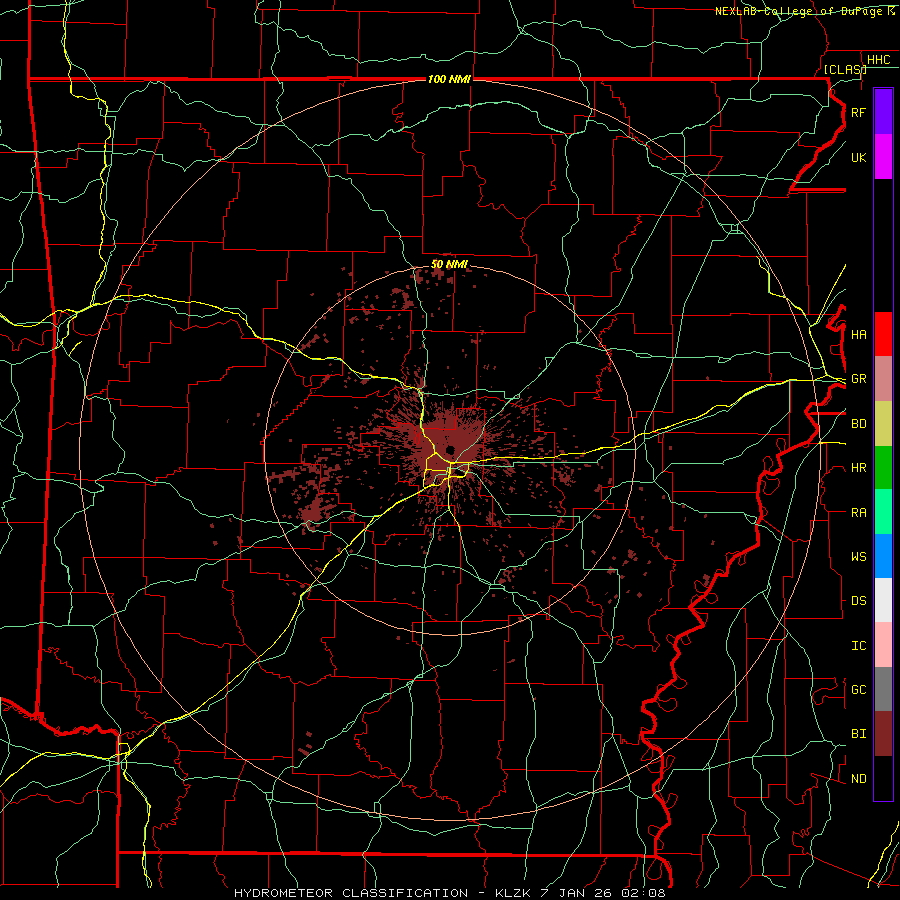Click the HA legend label
Image resolution: width=900 pixels, height=900 pixels.
pos(858,334)
